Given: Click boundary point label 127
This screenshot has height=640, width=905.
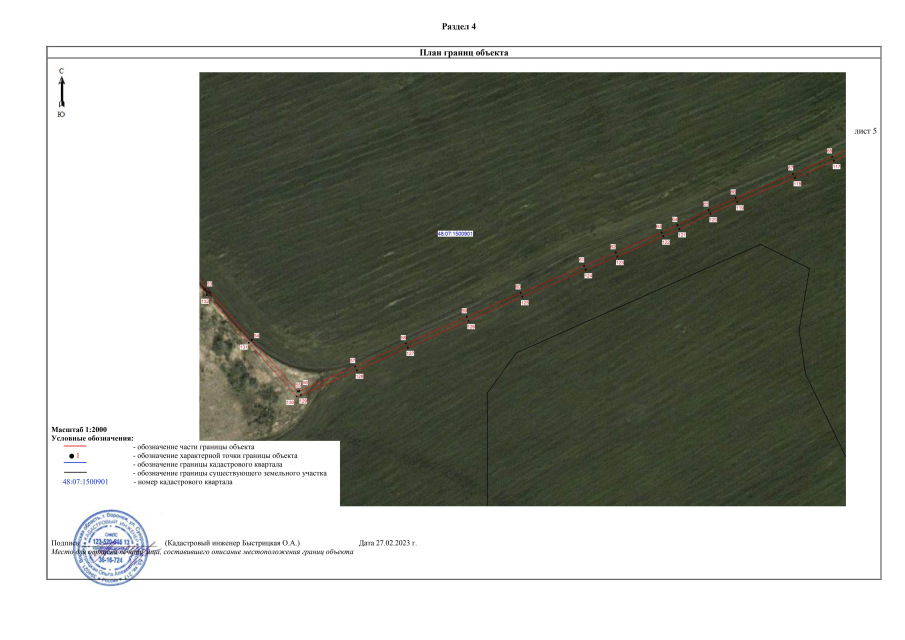Looking at the screenshot, I should point(410,353).
